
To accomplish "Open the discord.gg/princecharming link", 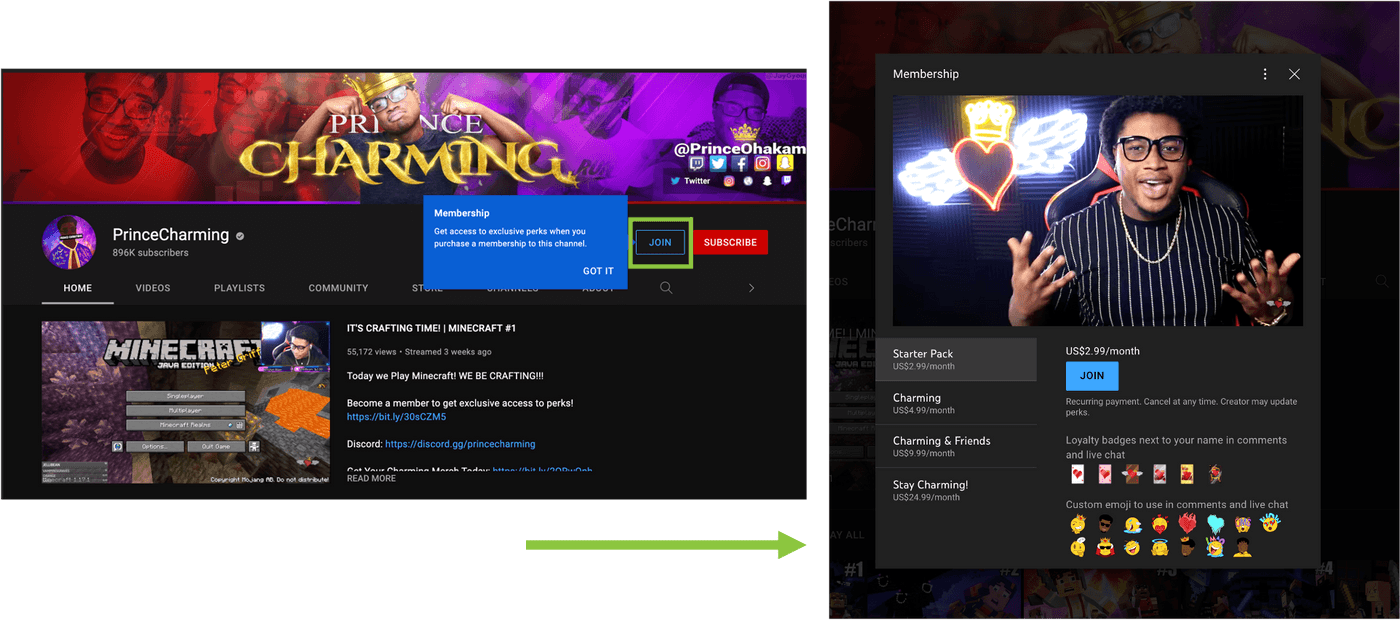I will pos(460,444).
